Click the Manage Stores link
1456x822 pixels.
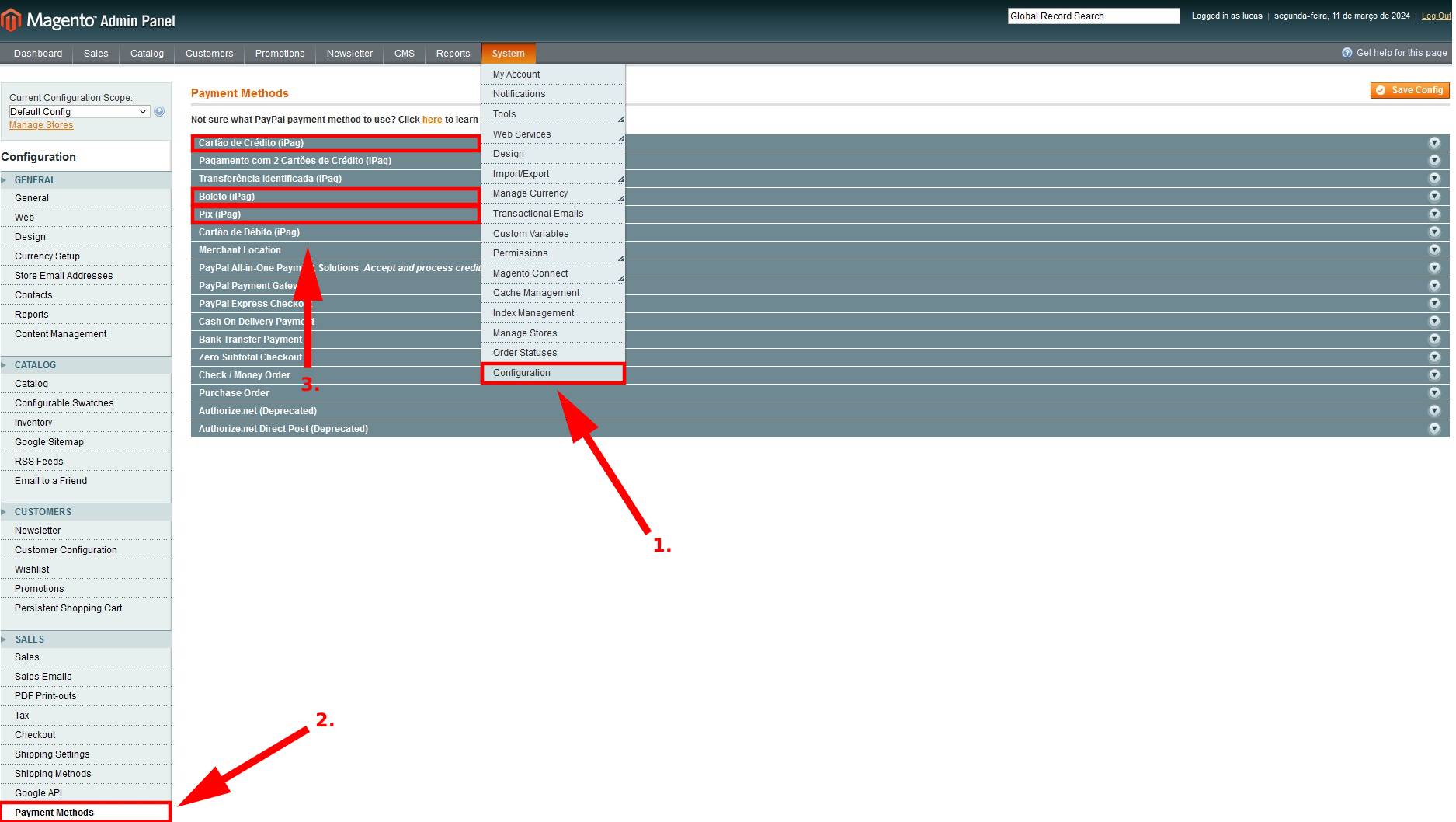point(41,125)
